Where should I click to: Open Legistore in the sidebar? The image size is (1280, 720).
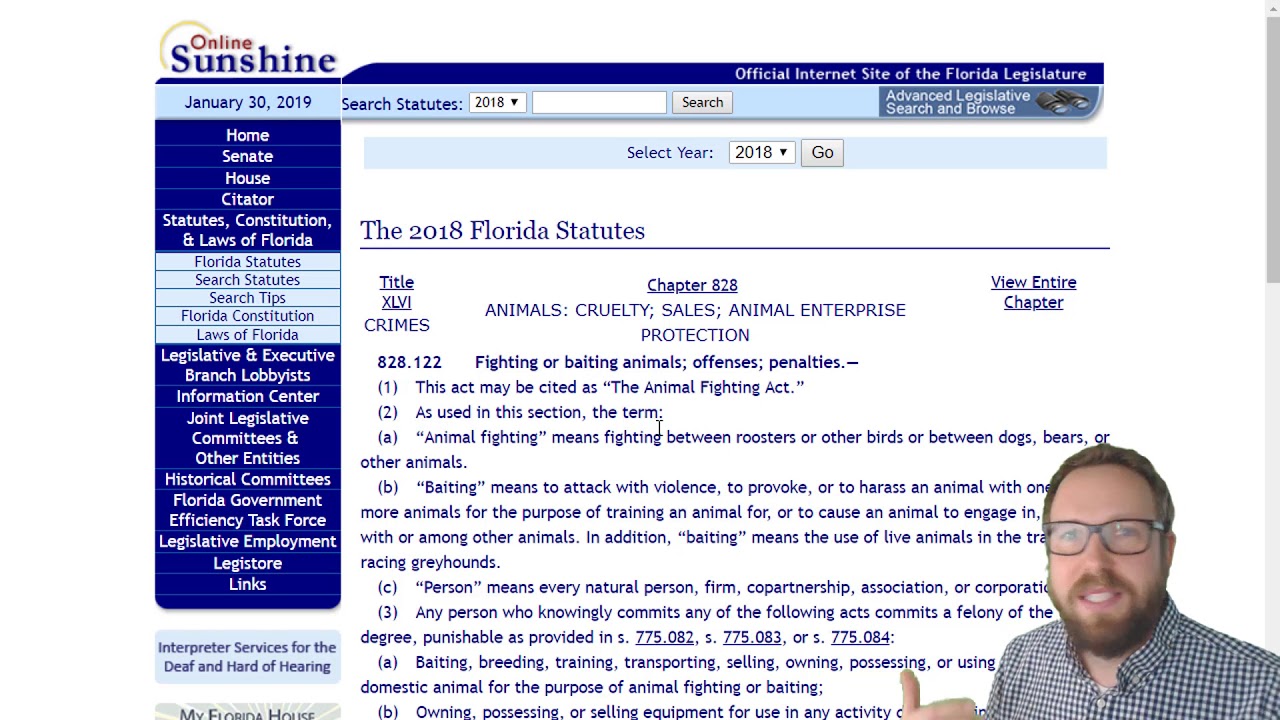tap(247, 563)
